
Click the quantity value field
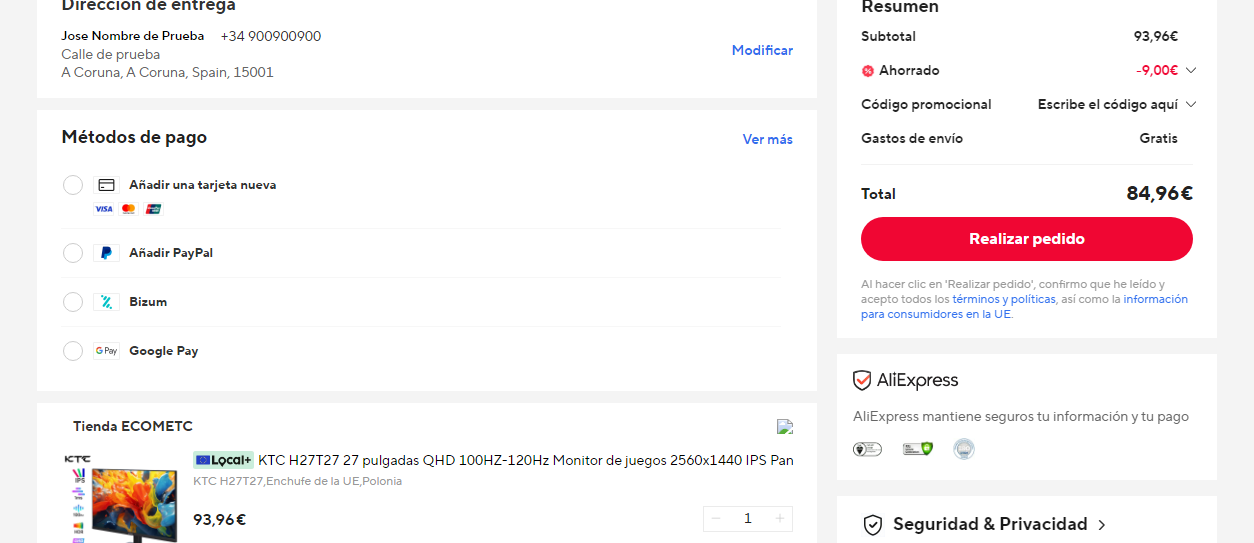click(748, 518)
